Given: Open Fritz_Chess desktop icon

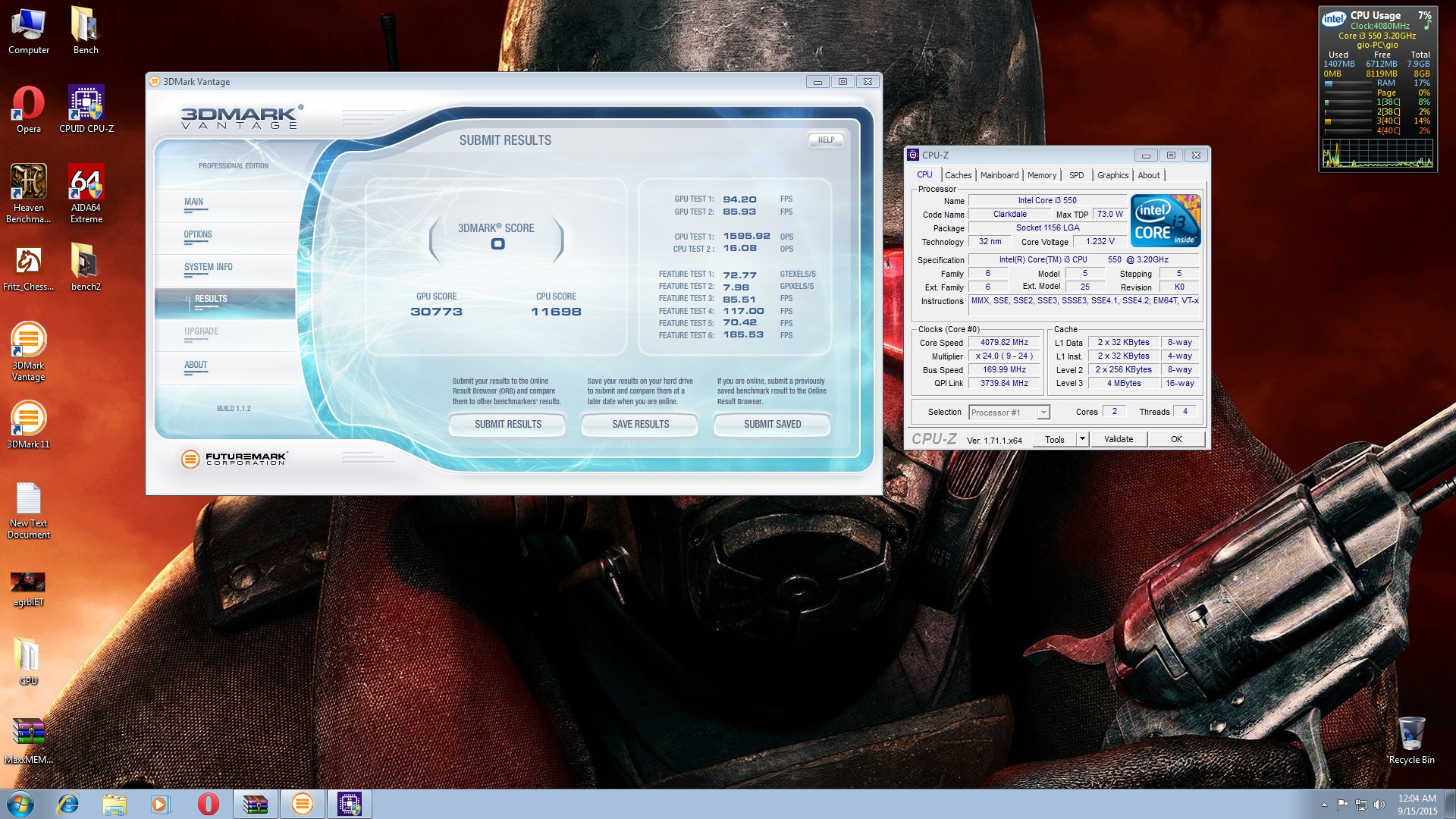Looking at the screenshot, I should (x=29, y=268).
